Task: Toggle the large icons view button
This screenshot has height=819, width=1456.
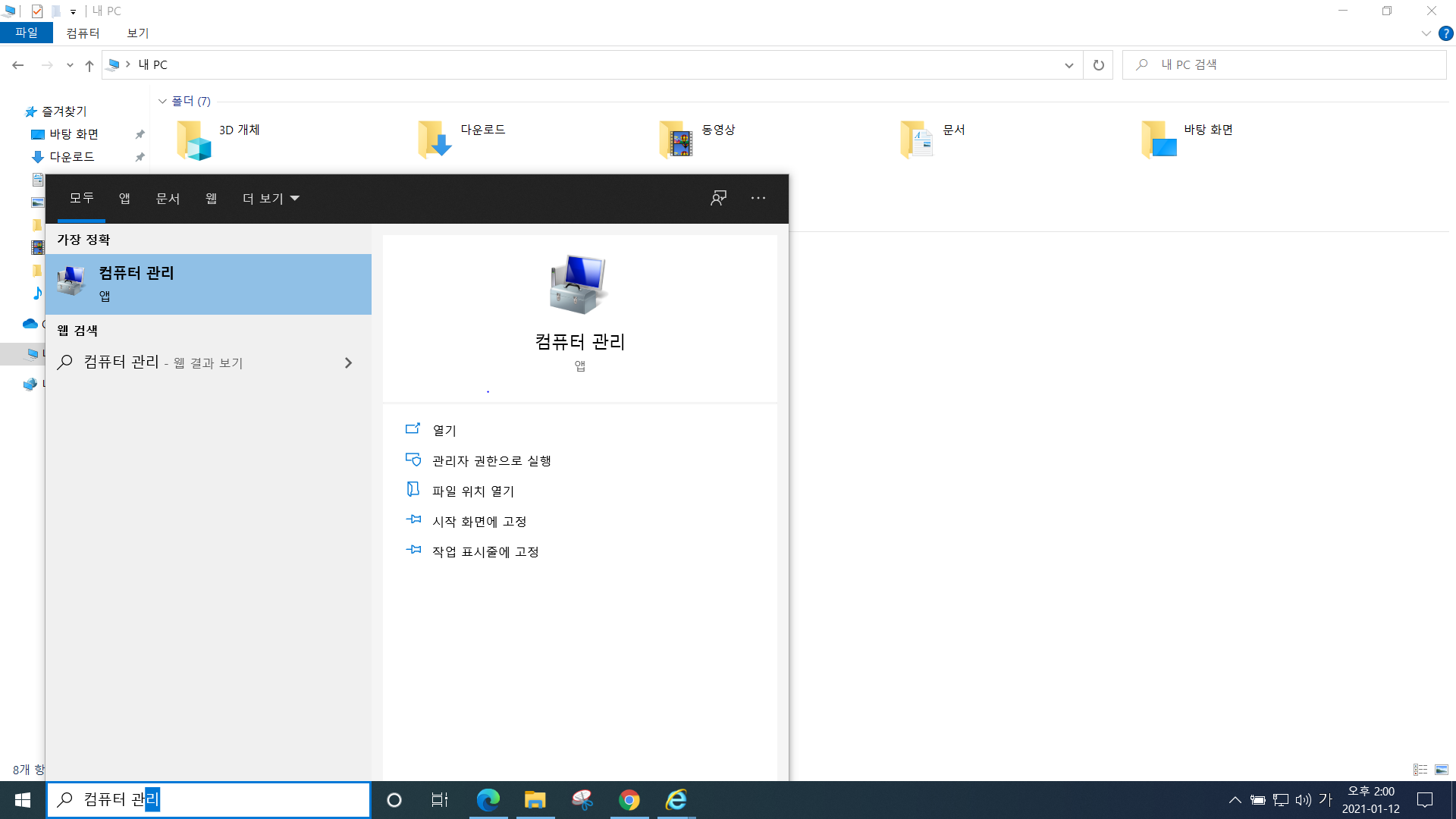Action: [1442, 769]
